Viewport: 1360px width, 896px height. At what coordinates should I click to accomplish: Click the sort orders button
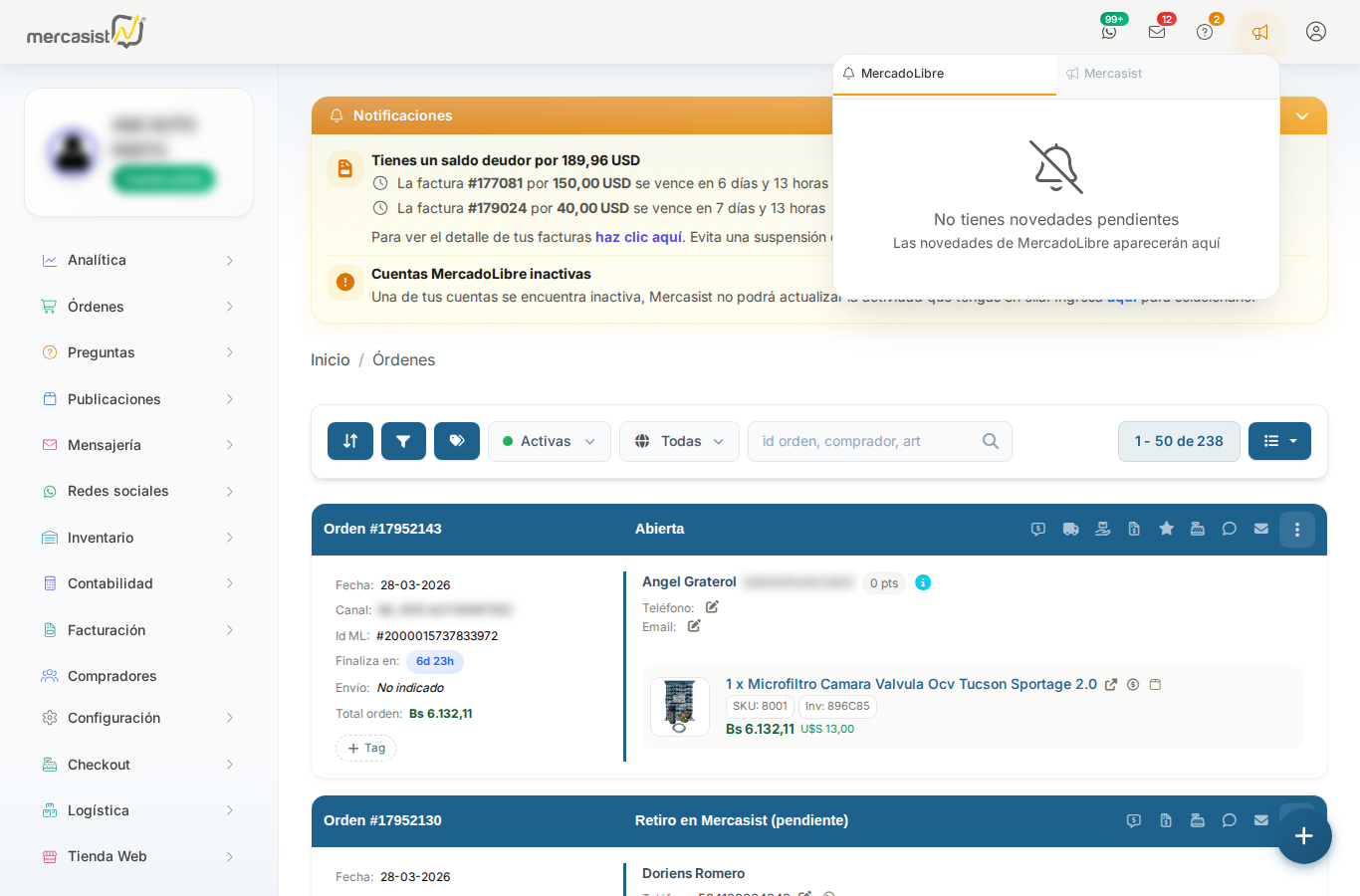(350, 441)
